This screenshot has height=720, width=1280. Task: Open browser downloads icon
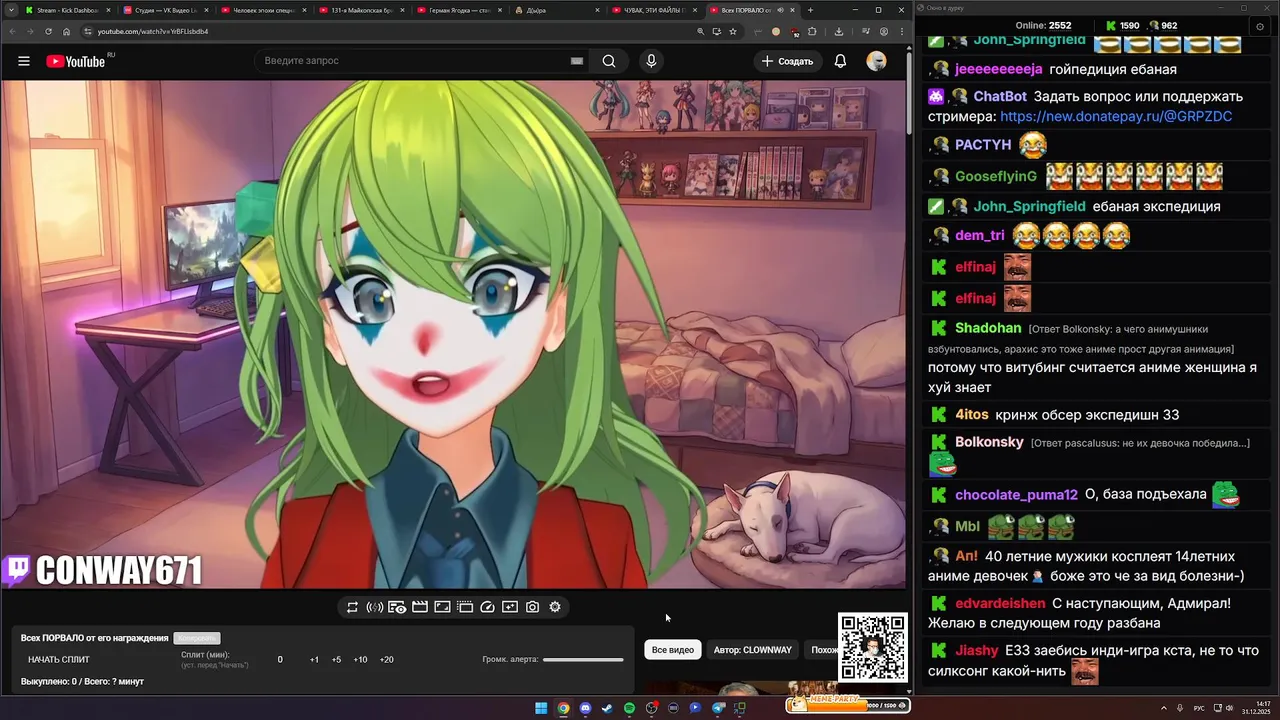(x=839, y=31)
